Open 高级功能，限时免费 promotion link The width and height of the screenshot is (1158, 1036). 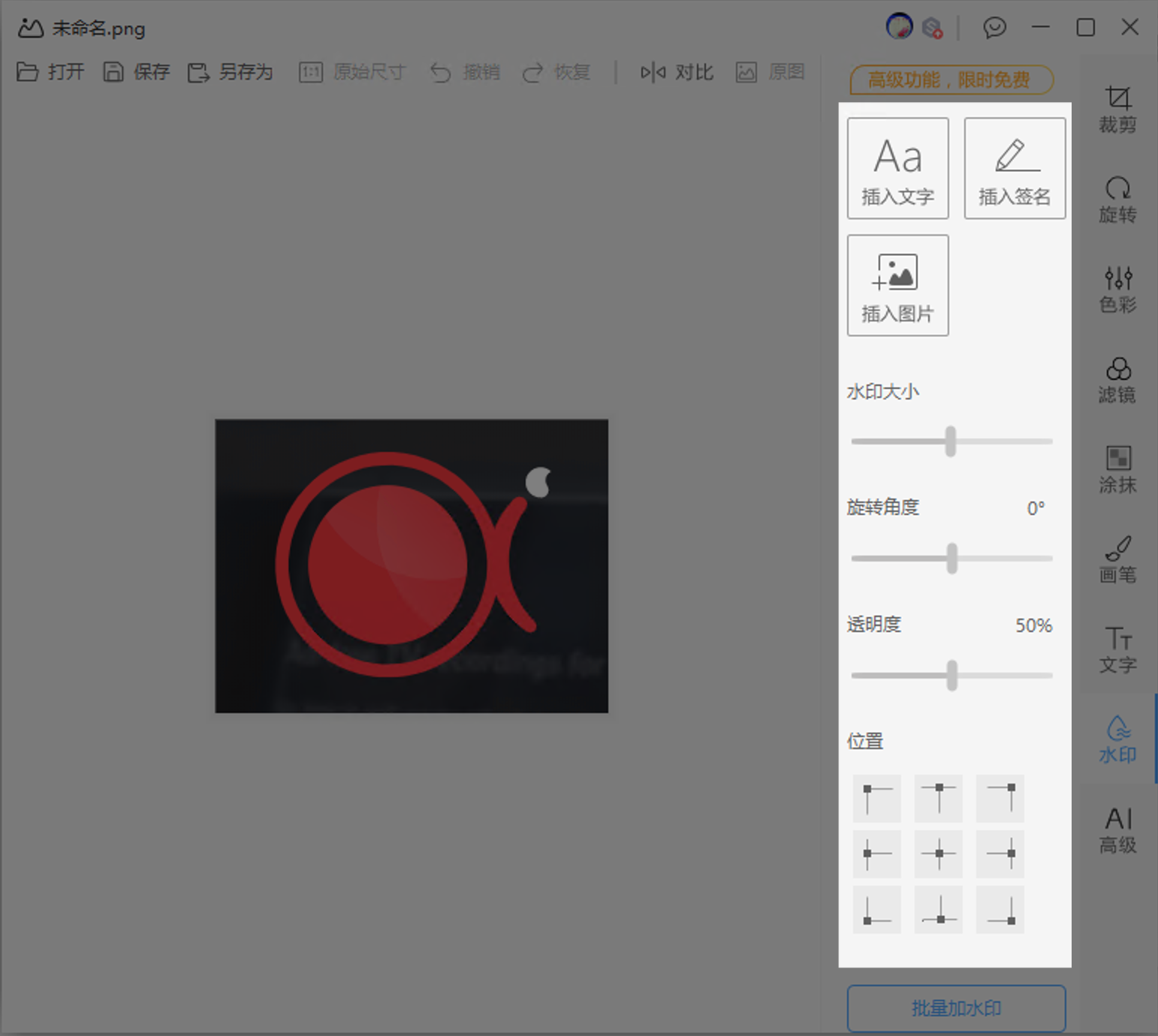pyautogui.click(x=950, y=80)
